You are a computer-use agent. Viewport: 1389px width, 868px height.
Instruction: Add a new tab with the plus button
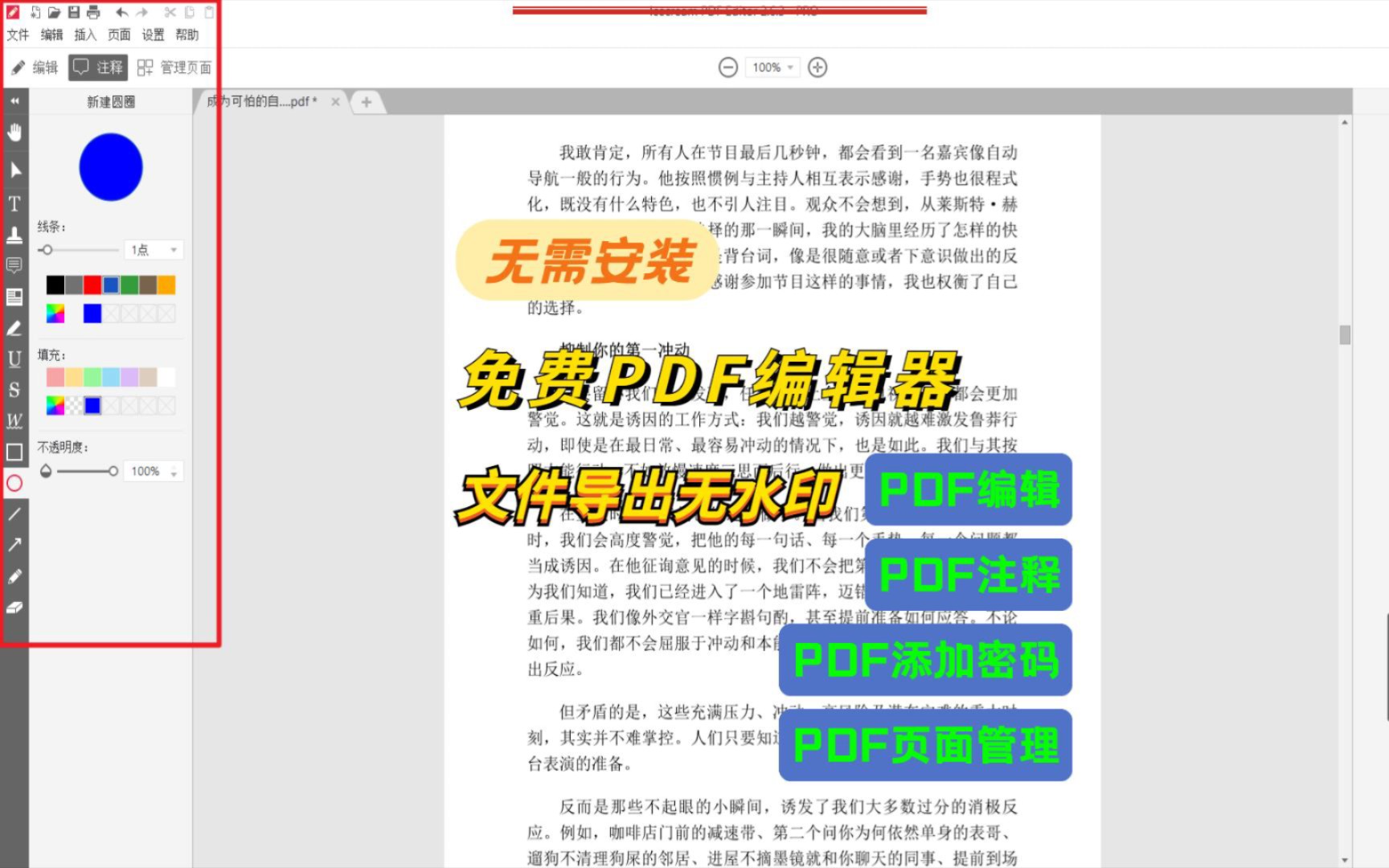click(367, 102)
